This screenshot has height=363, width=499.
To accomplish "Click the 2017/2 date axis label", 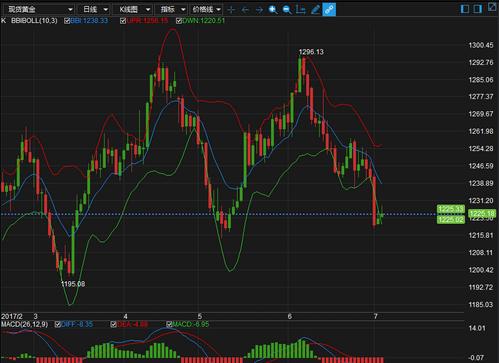I will 12,316.
